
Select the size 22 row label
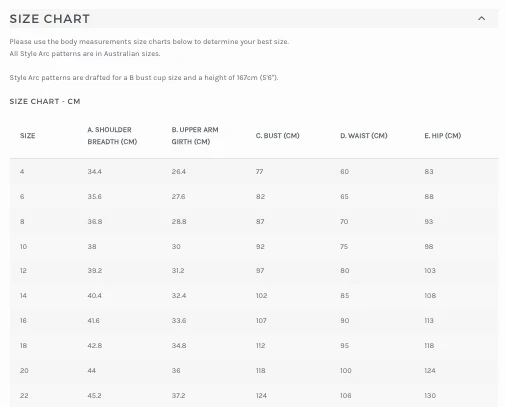coord(24,396)
